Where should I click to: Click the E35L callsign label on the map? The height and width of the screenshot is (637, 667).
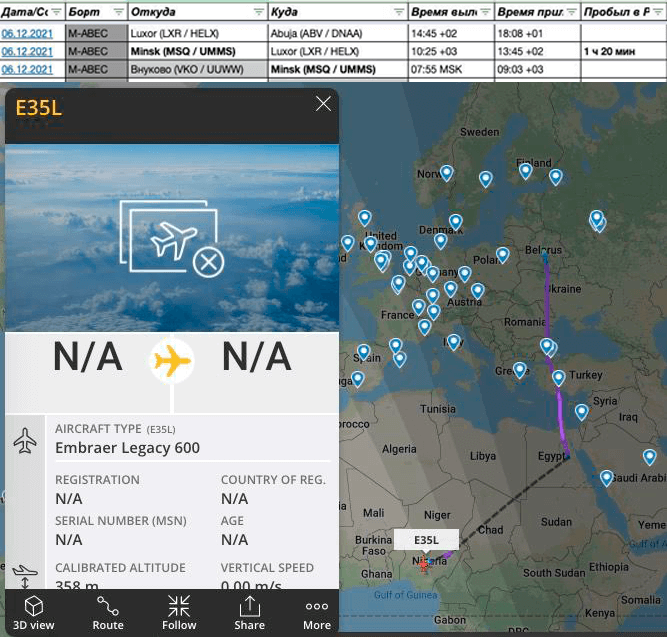point(426,540)
